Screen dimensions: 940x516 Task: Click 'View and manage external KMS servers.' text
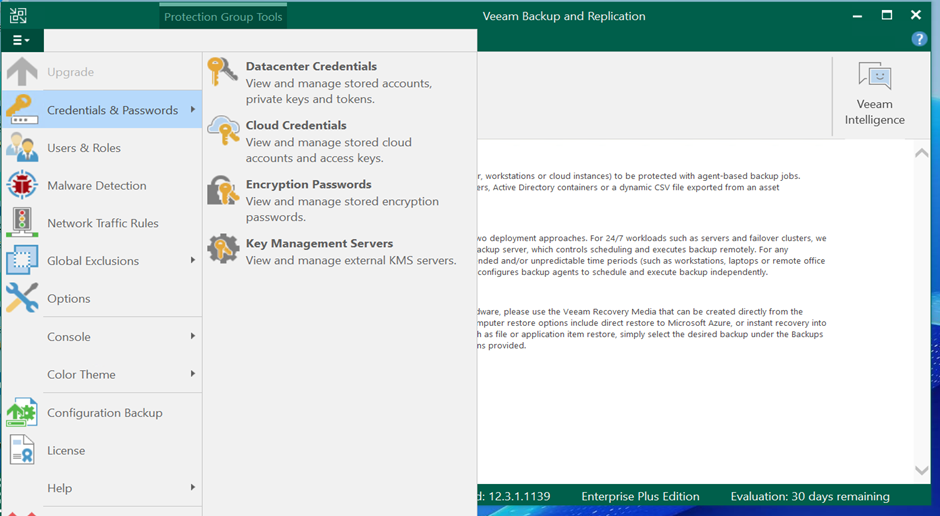point(351,261)
